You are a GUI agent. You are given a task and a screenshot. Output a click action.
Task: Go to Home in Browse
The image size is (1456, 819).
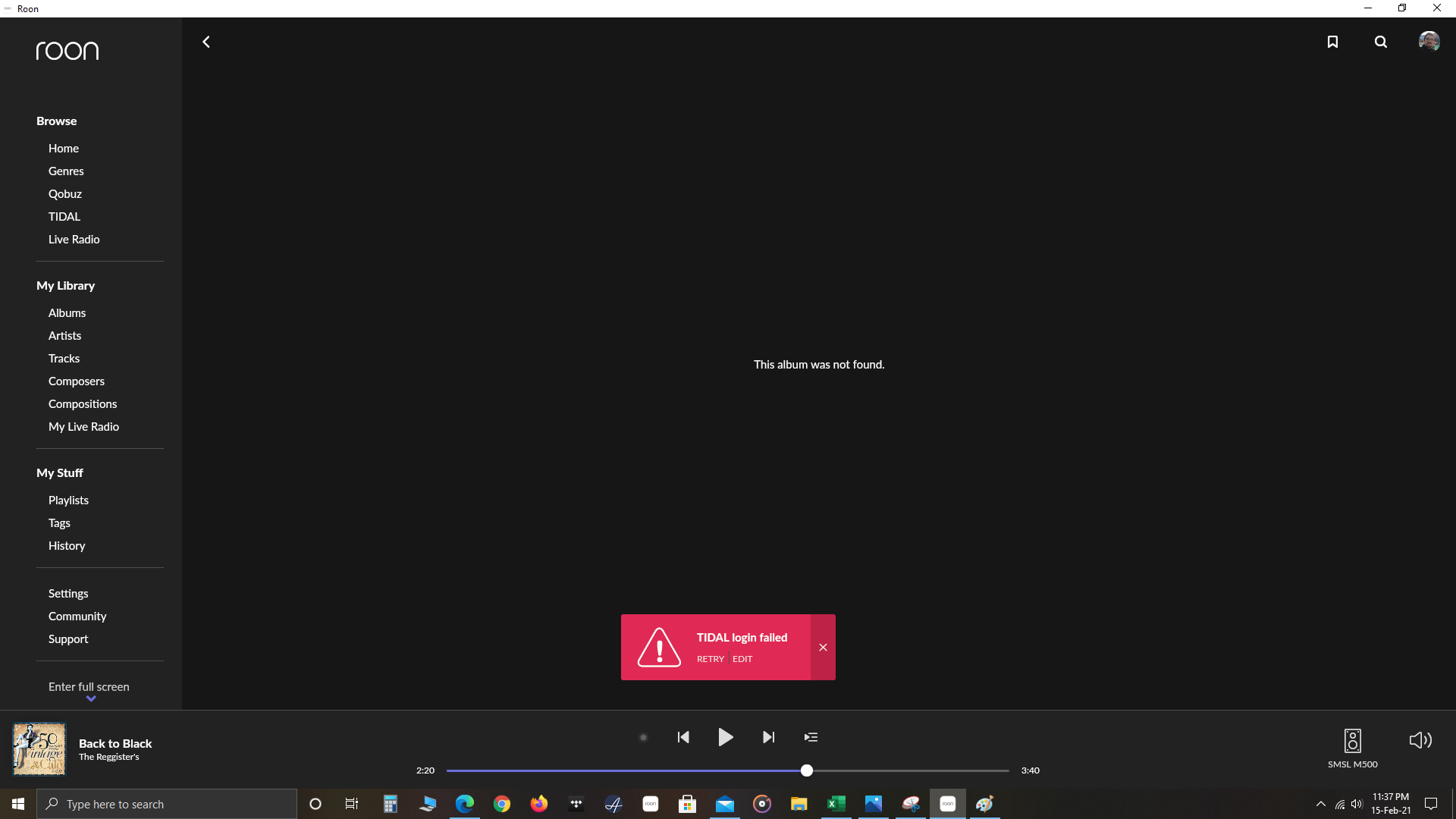pyautogui.click(x=64, y=149)
